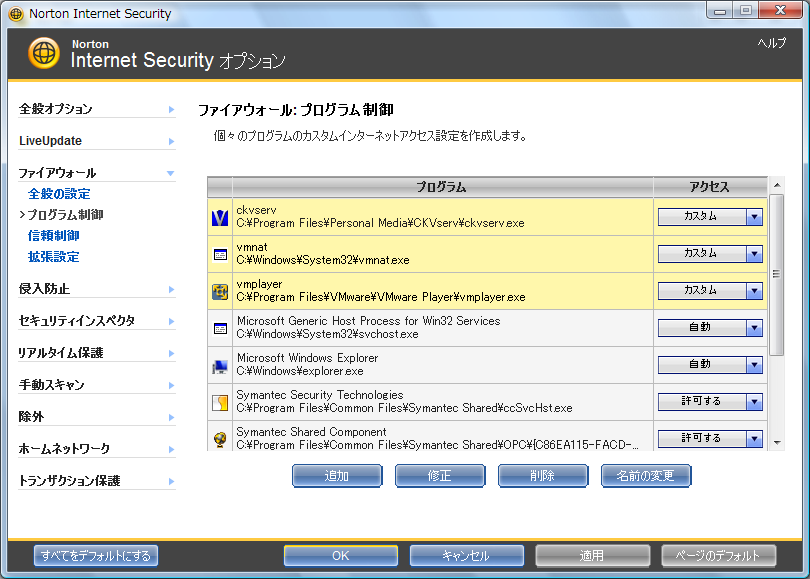This screenshot has width=810, height=579.
Task: Click the 追加 button to add program
Action: (337, 476)
